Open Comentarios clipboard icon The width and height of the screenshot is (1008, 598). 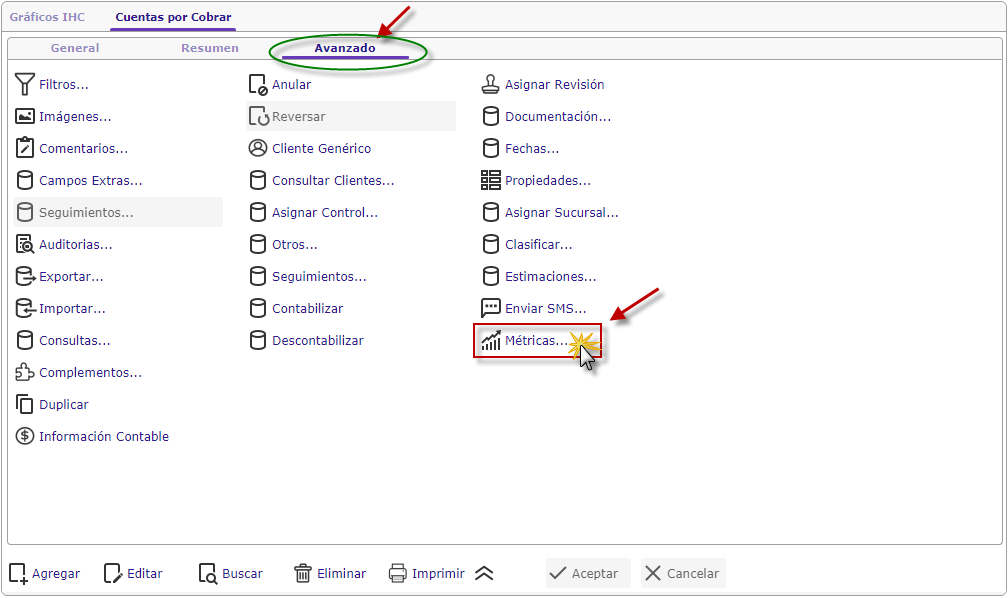(24, 148)
